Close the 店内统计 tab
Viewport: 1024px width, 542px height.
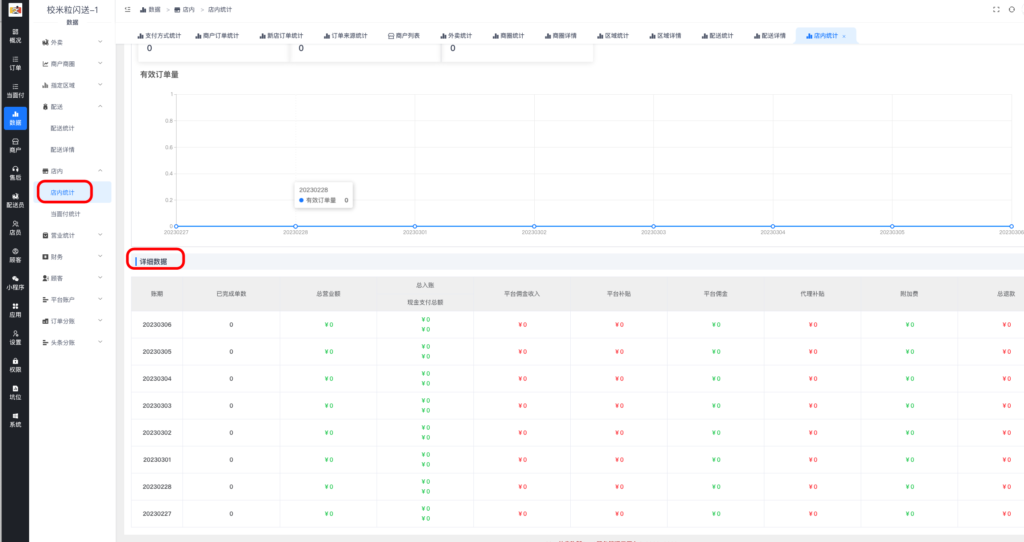[x=845, y=36]
